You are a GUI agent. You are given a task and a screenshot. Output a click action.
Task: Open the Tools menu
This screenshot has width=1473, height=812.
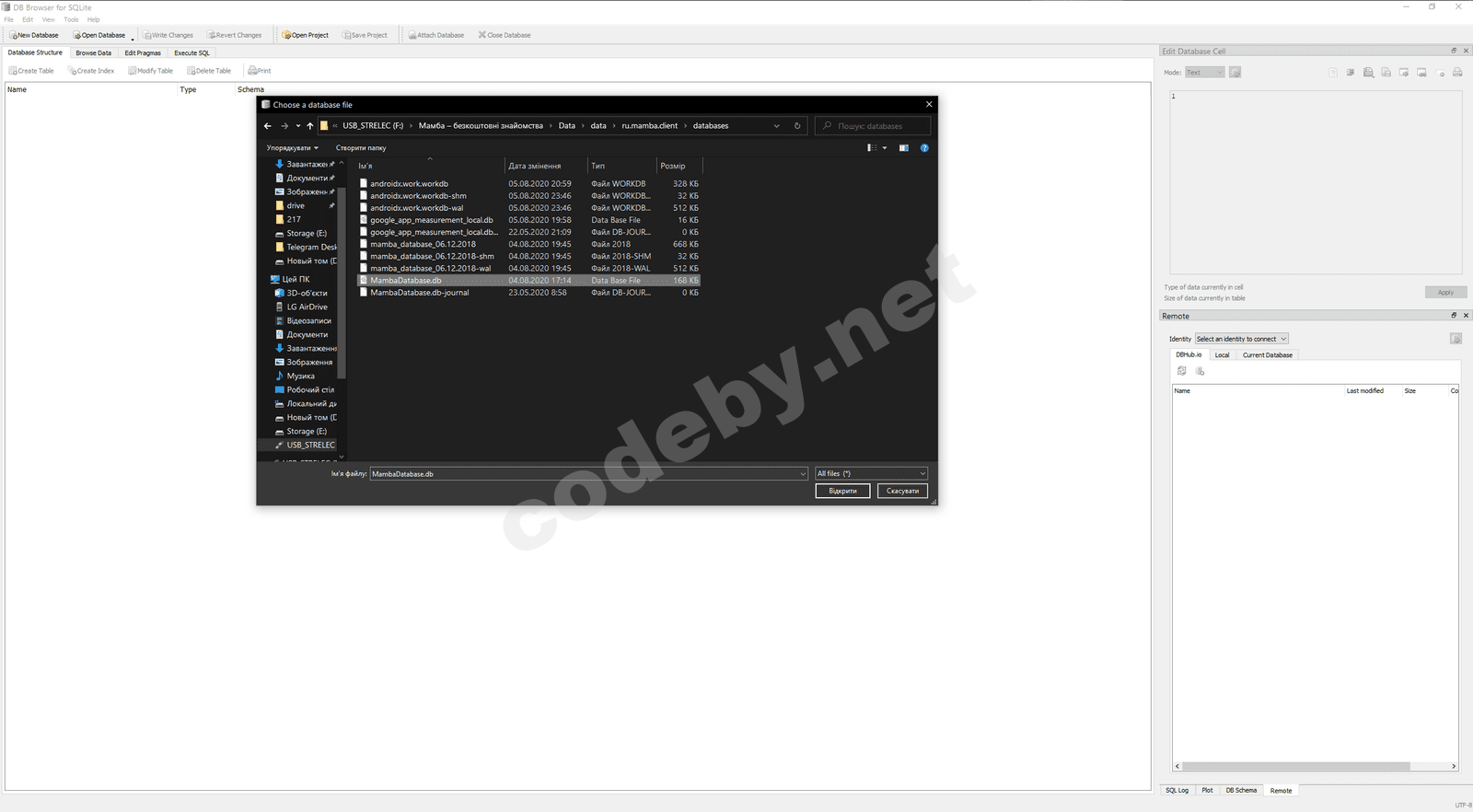point(71,19)
